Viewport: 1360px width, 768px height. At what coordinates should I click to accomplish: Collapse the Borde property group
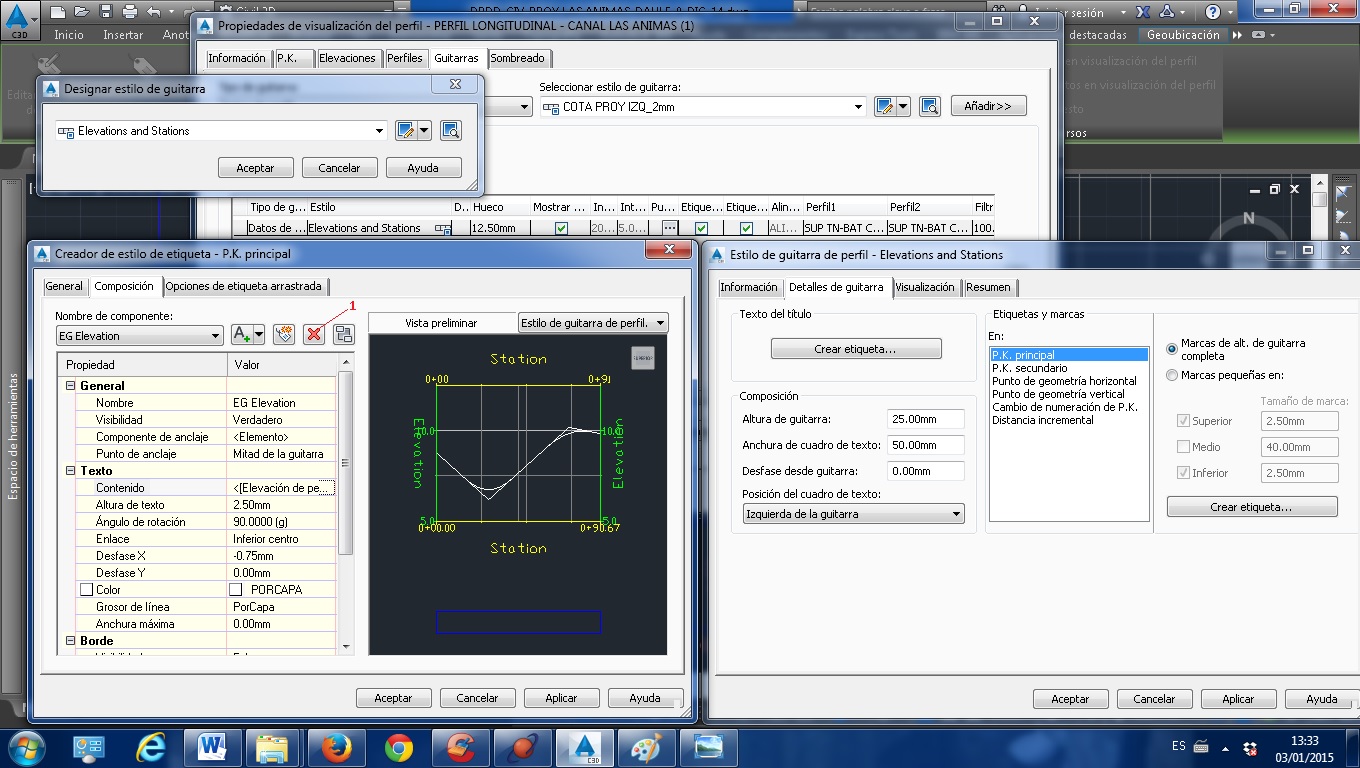tap(71, 641)
